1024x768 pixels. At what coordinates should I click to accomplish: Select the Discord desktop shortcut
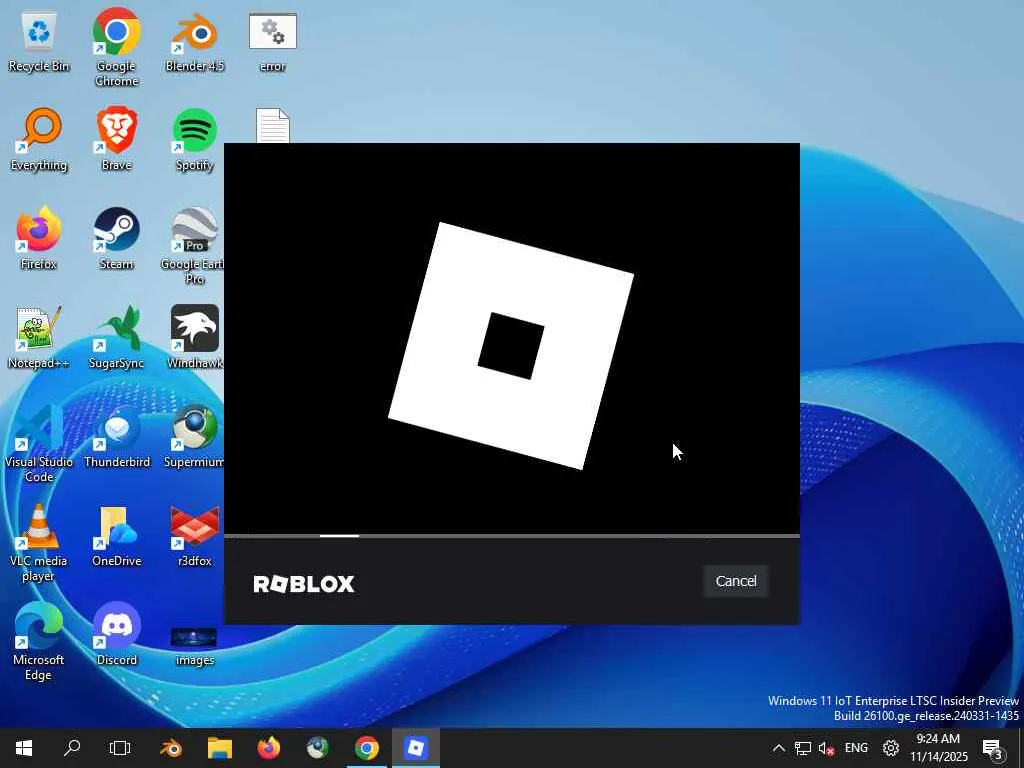click(116, 634)
